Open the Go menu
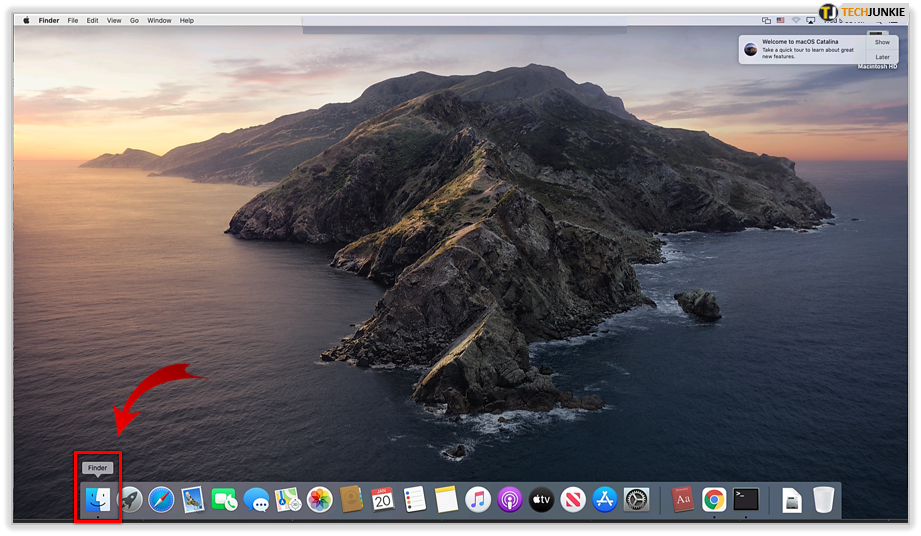This screenshot has height=536, width=921. tap(134, 20)
